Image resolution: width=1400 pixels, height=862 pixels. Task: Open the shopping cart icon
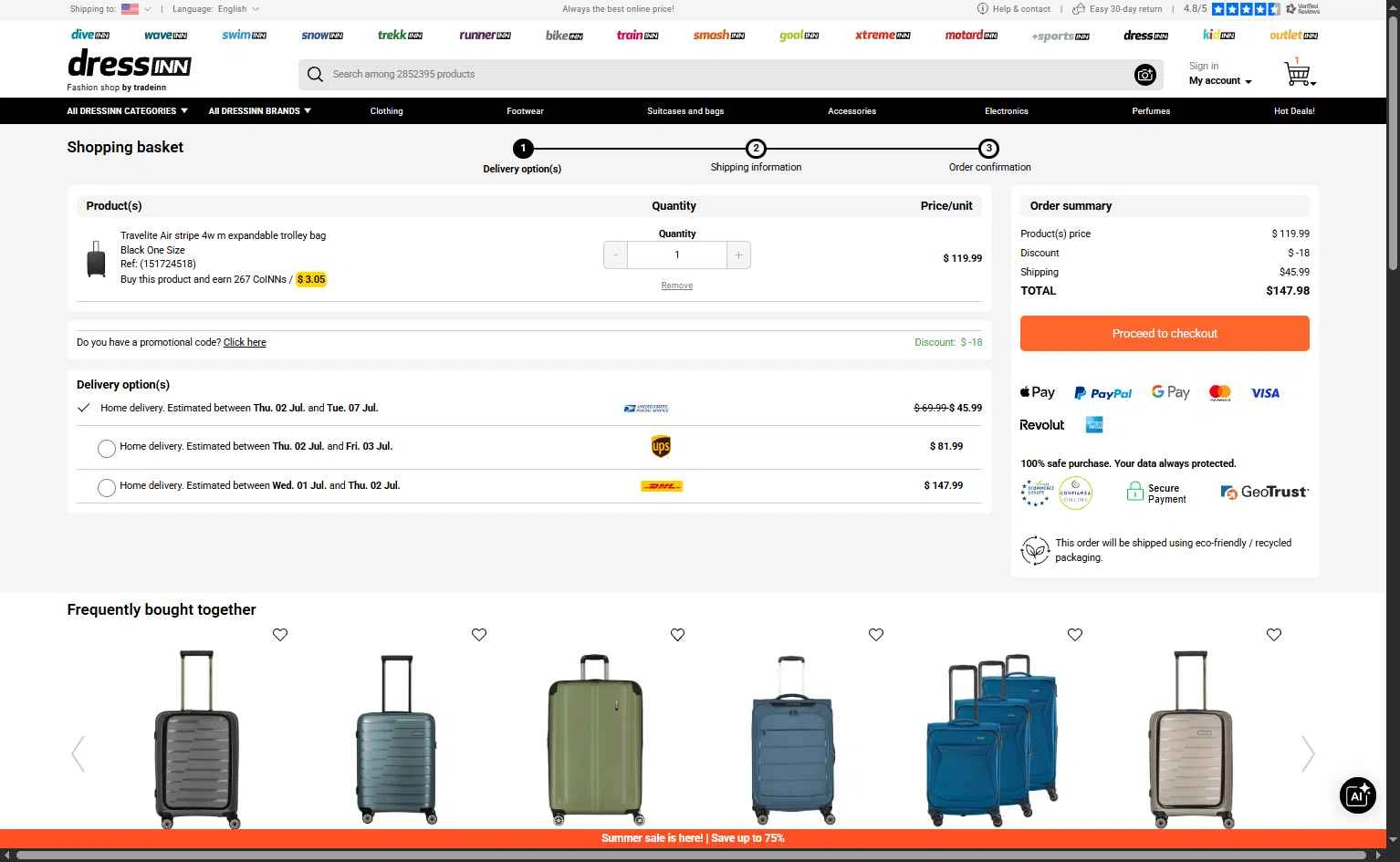1299,73
